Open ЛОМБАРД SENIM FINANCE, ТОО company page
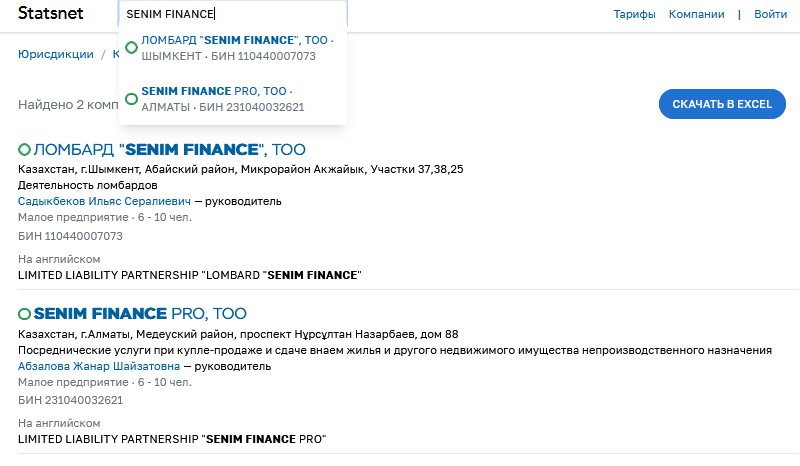Viewport: 800px width, 466px height. (169, 150)
